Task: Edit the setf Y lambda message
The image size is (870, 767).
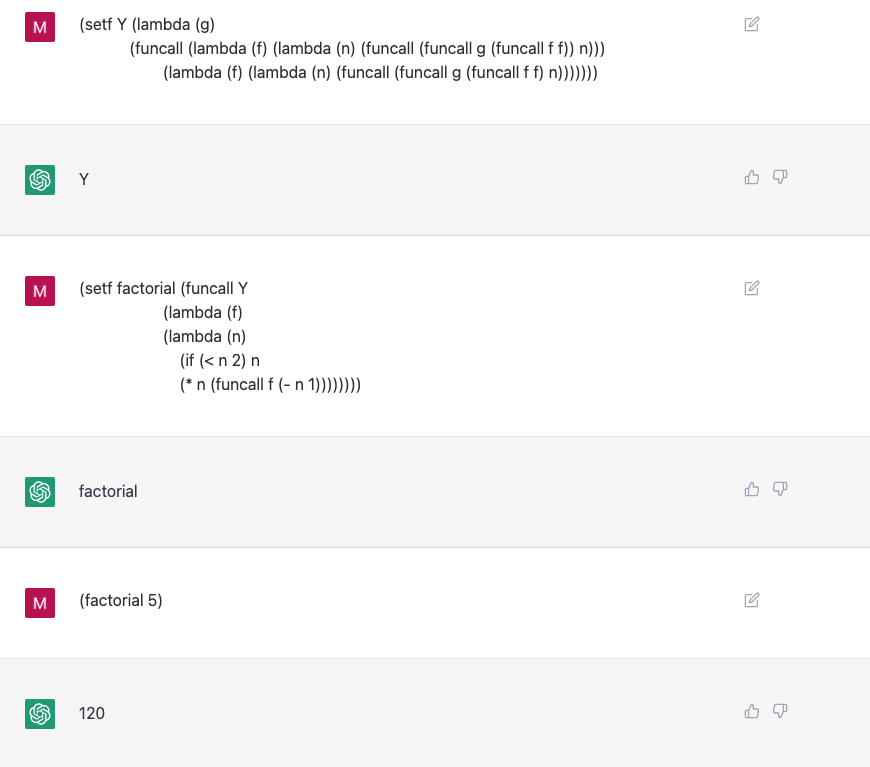Action: click(x=751, y=24)
